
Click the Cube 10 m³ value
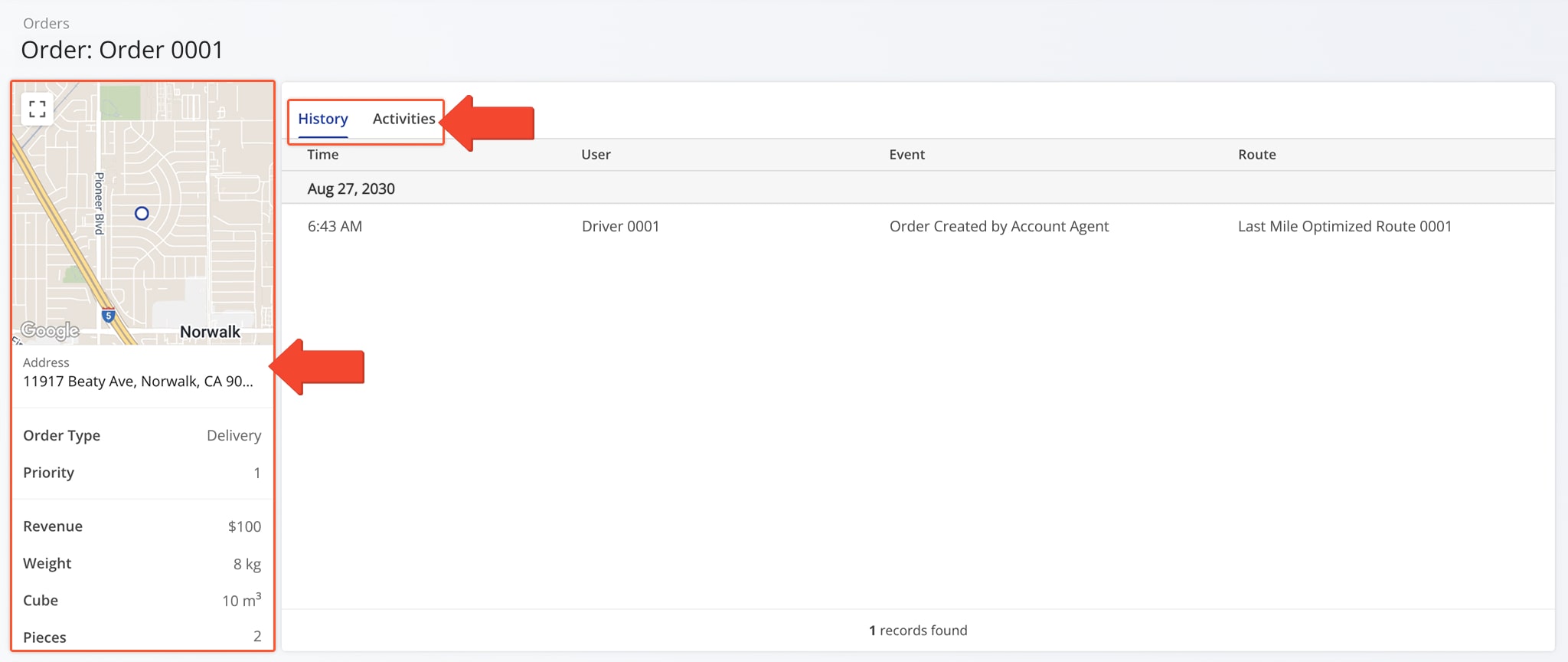click(241, 600)
